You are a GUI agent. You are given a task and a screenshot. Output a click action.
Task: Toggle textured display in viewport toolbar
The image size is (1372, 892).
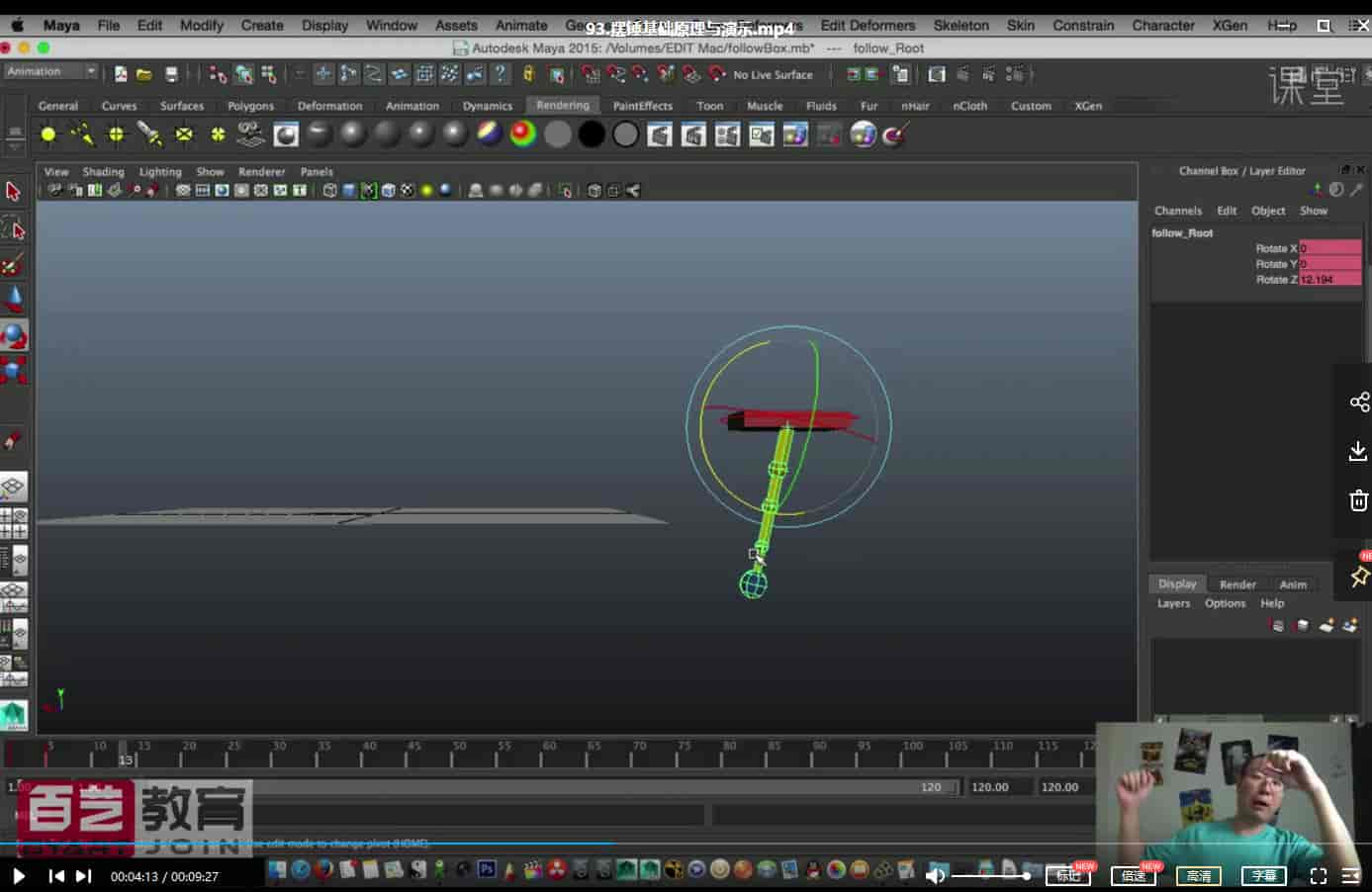click(408, 191)
